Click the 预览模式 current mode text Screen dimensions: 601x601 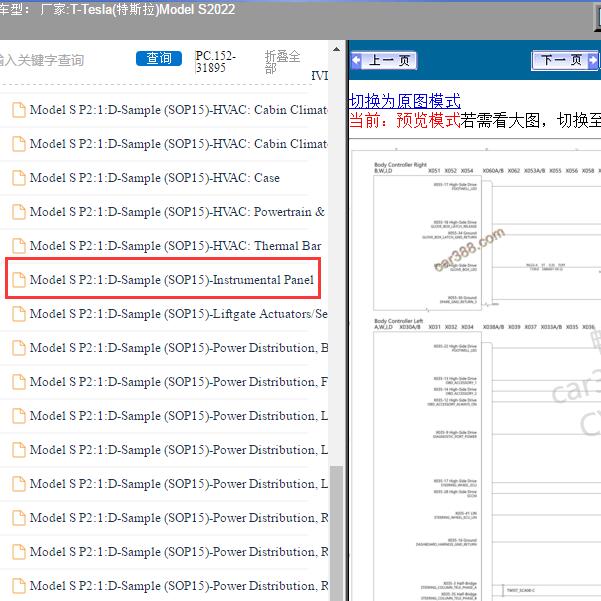(428, 120)
